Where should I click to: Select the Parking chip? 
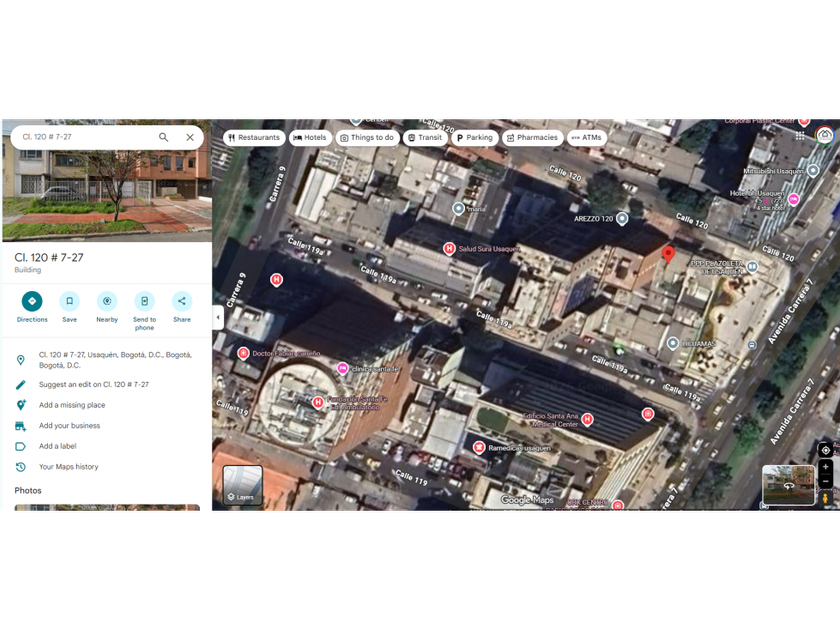[475, 138]
